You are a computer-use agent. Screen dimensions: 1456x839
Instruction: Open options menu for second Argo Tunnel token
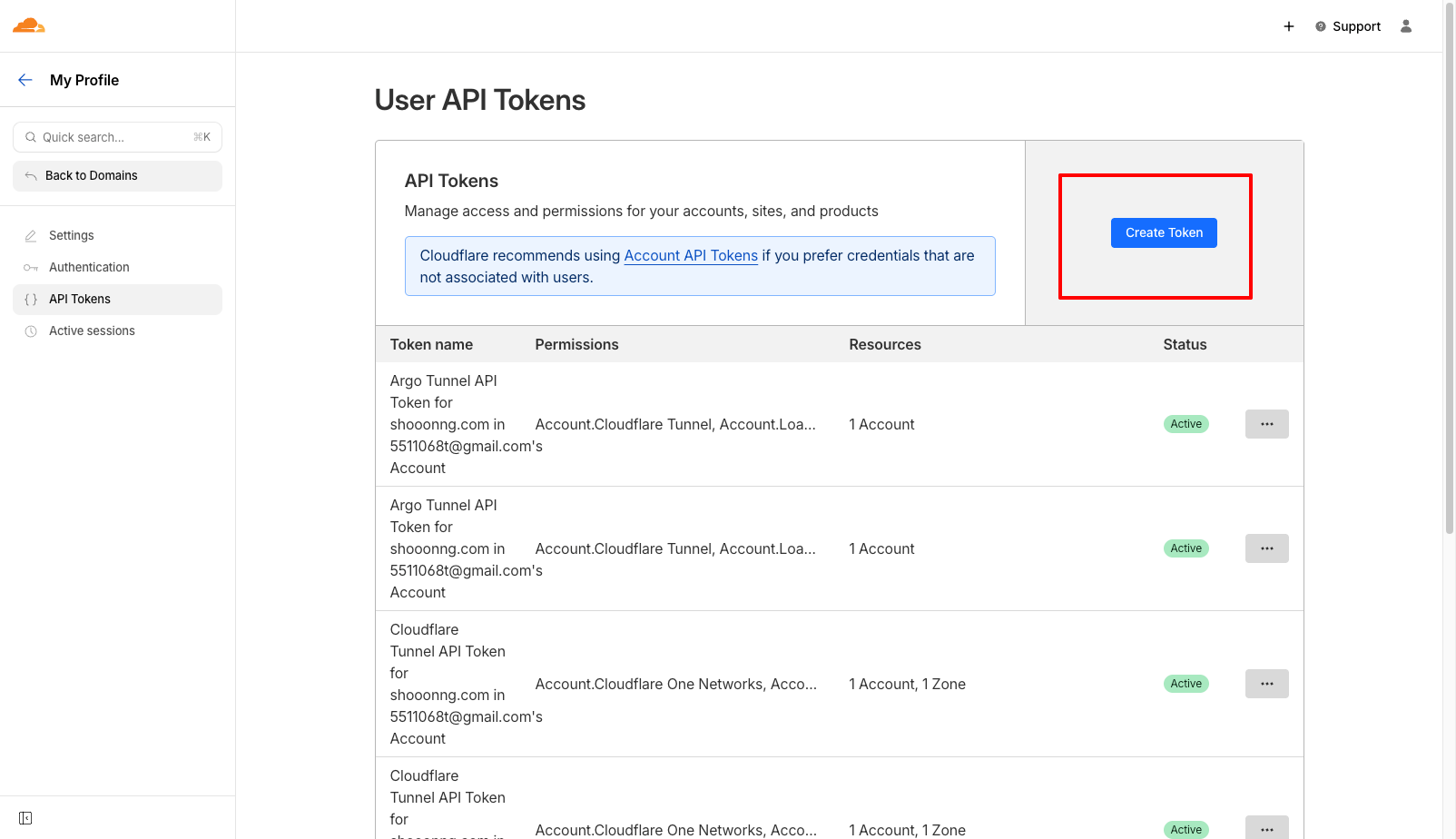click(x=1266, y=548)
